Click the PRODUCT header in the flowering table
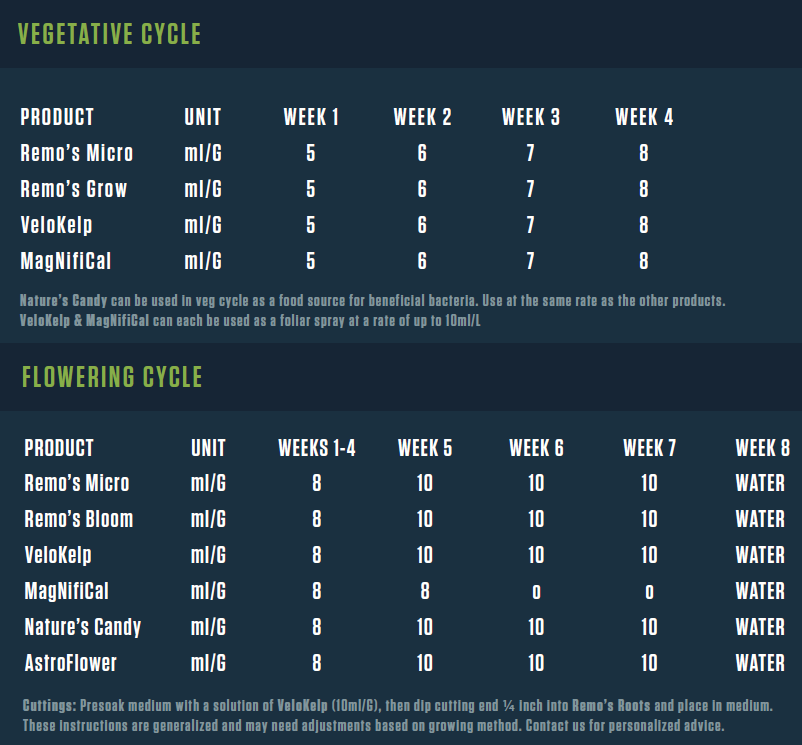 tap(59, 447)
